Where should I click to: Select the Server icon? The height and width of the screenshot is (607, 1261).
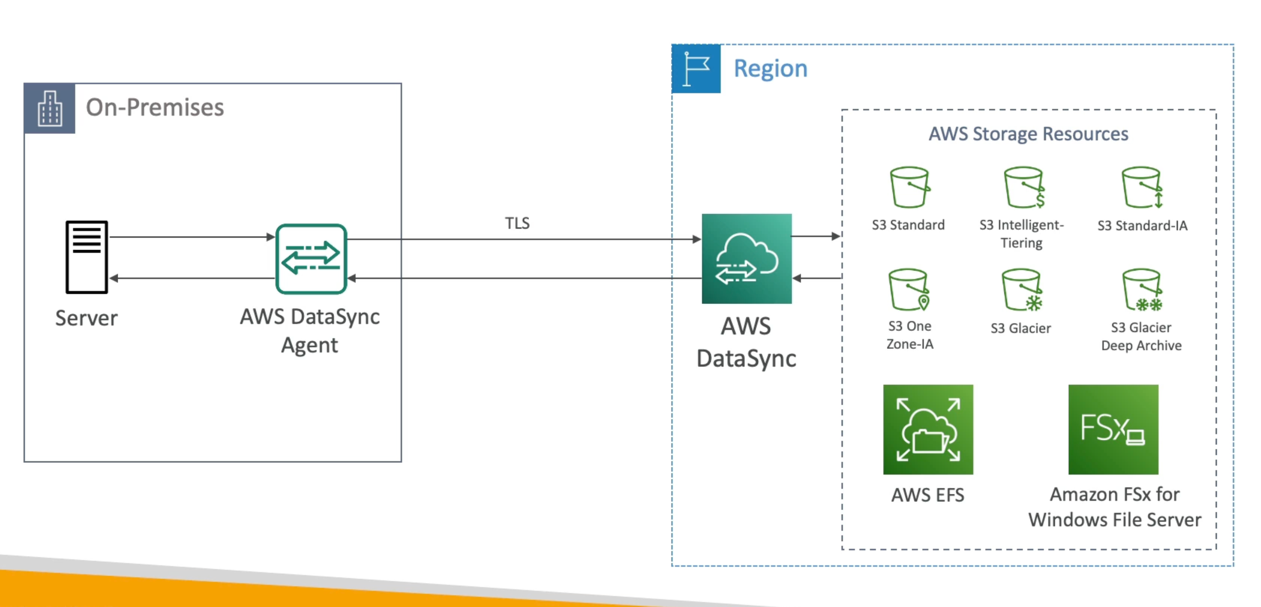click(86, 257)
